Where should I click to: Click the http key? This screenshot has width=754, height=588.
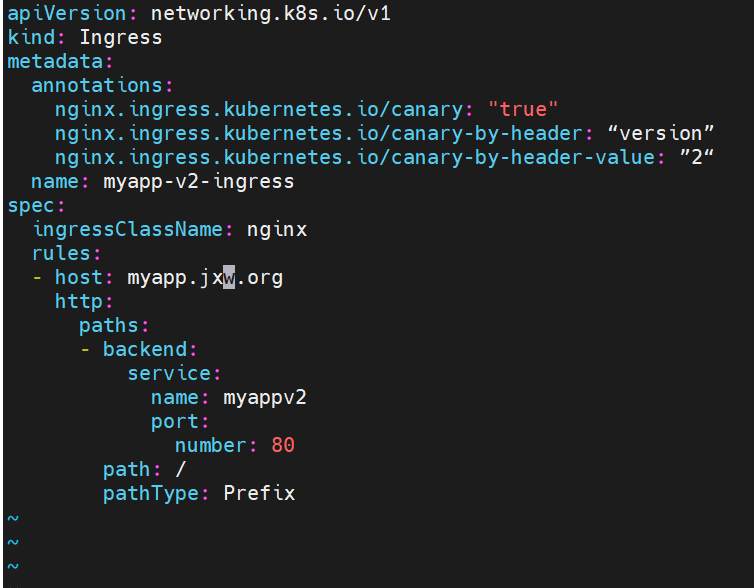pyautogui.click(x=79, y=301)
